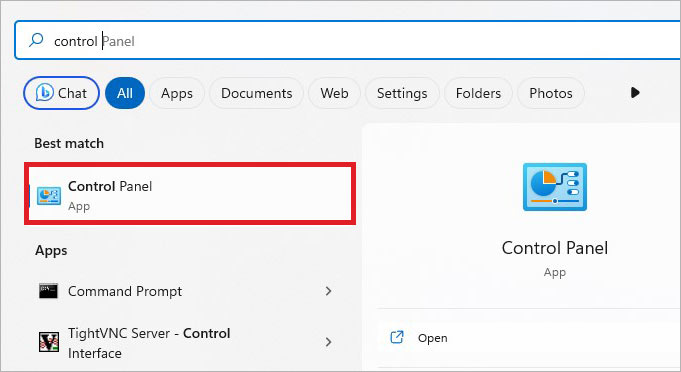This screenshot has width=681, height=372.
Task: Click the Control Panel icon in best match
Action: [x=49, y=195]
